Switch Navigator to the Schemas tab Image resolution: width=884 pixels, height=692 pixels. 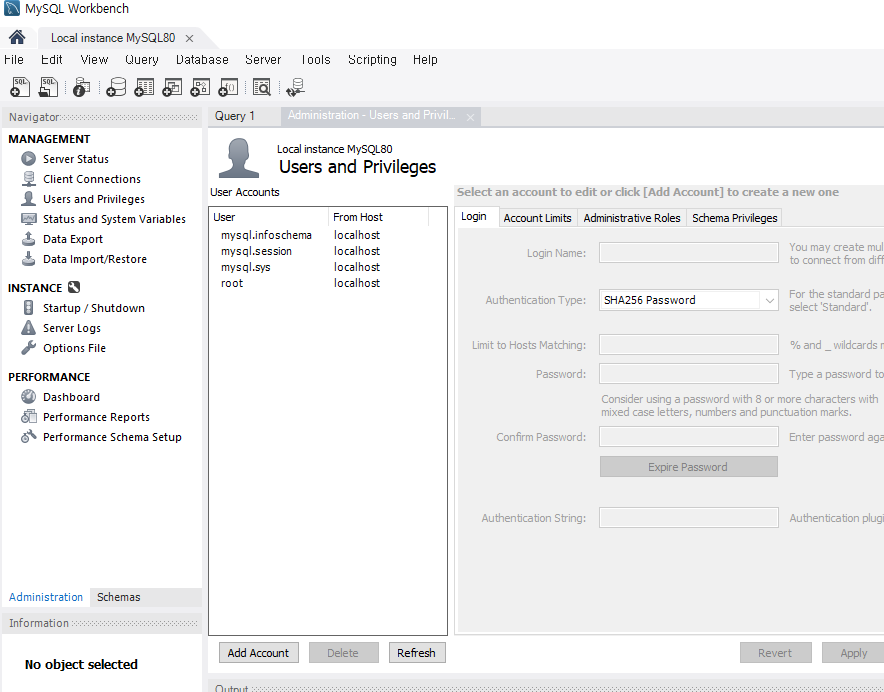point(118,597)
